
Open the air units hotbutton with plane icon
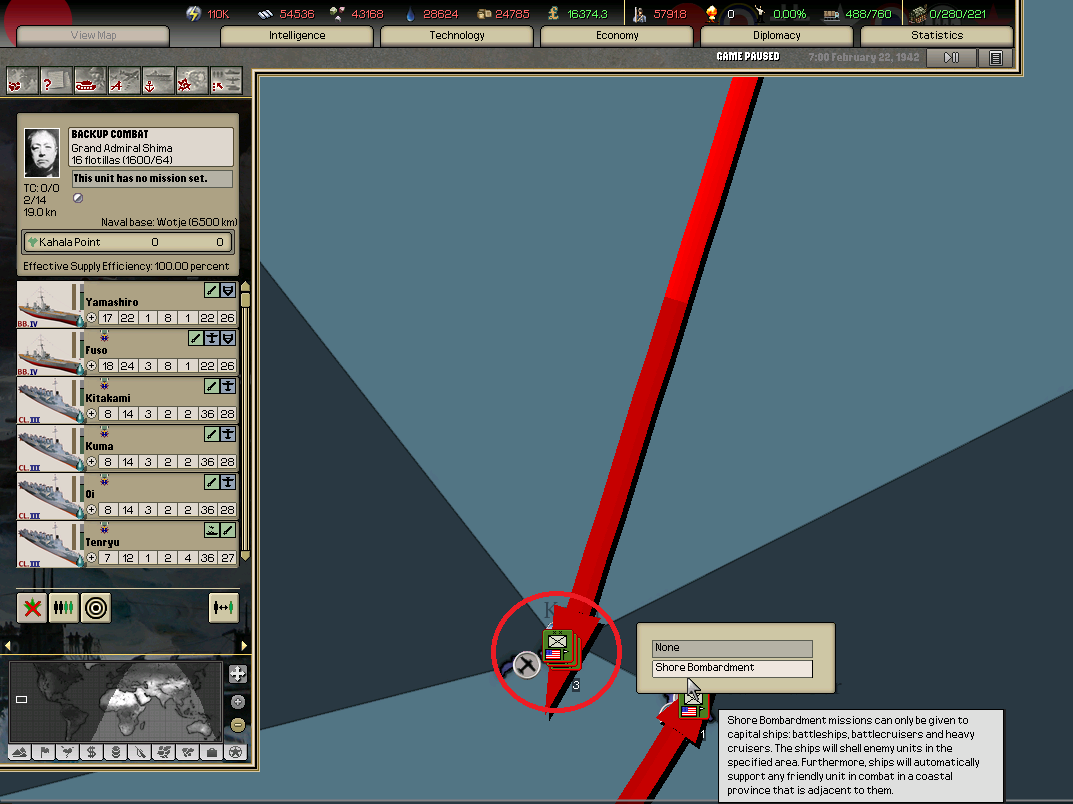tap(123, 79)
